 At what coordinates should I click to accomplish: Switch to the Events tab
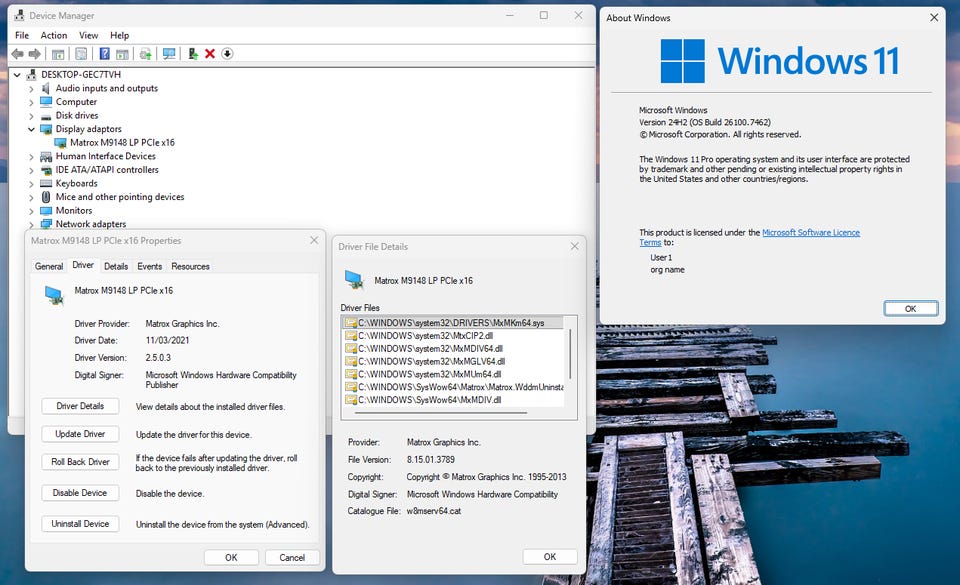[x=149, y=266]
